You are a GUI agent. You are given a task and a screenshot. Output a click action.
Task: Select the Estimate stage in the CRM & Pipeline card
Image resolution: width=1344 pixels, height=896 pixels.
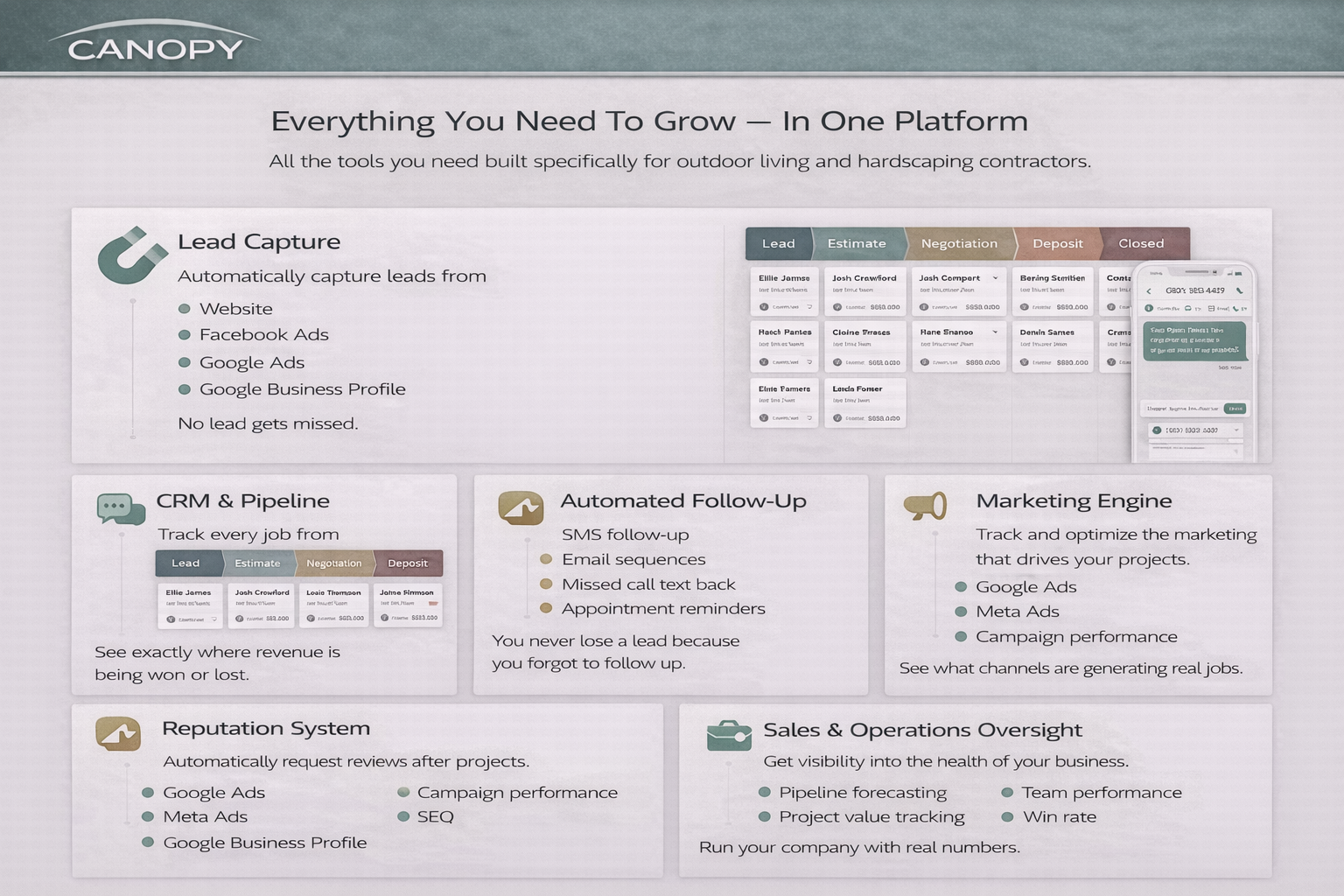(x=257, y=563)
